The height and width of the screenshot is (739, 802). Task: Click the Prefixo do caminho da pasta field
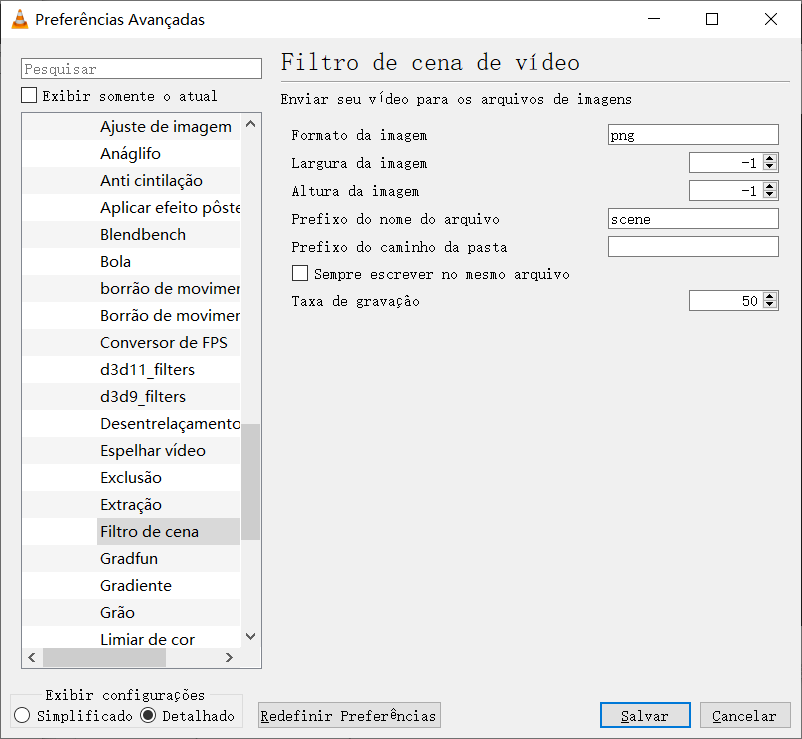692,247
